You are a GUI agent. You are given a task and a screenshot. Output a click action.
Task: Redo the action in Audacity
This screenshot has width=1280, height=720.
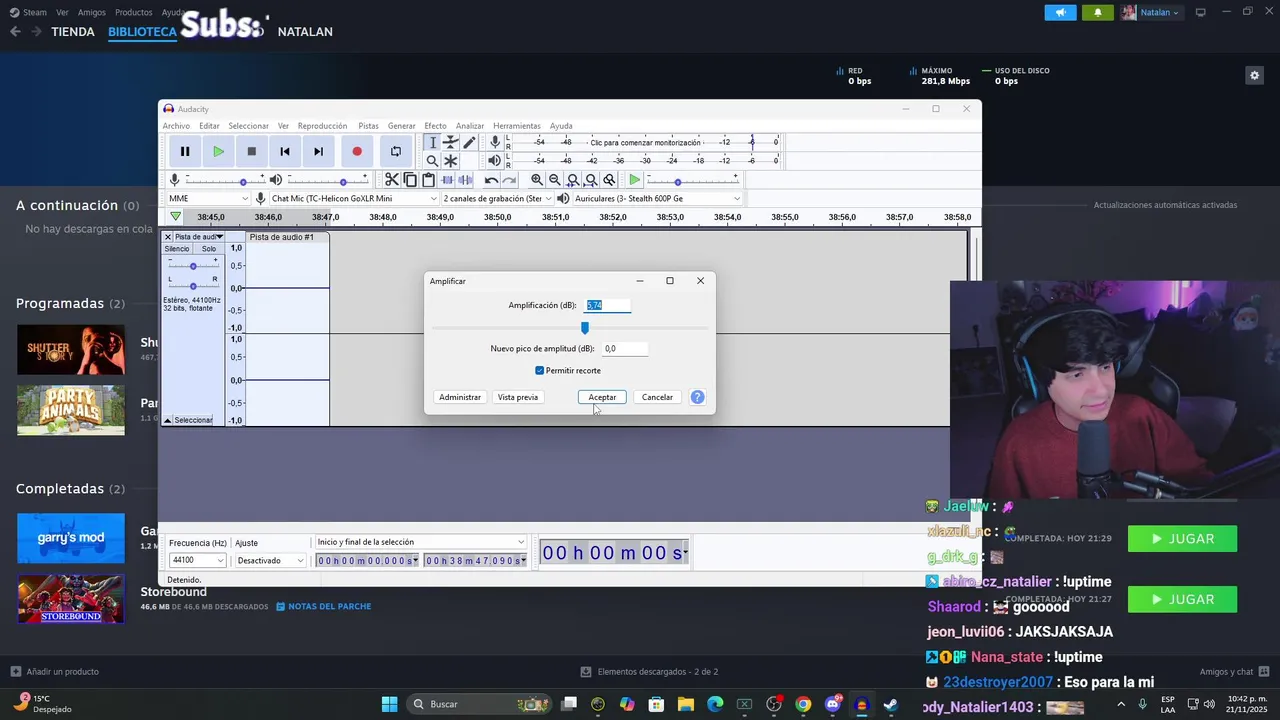pos(509,180)
